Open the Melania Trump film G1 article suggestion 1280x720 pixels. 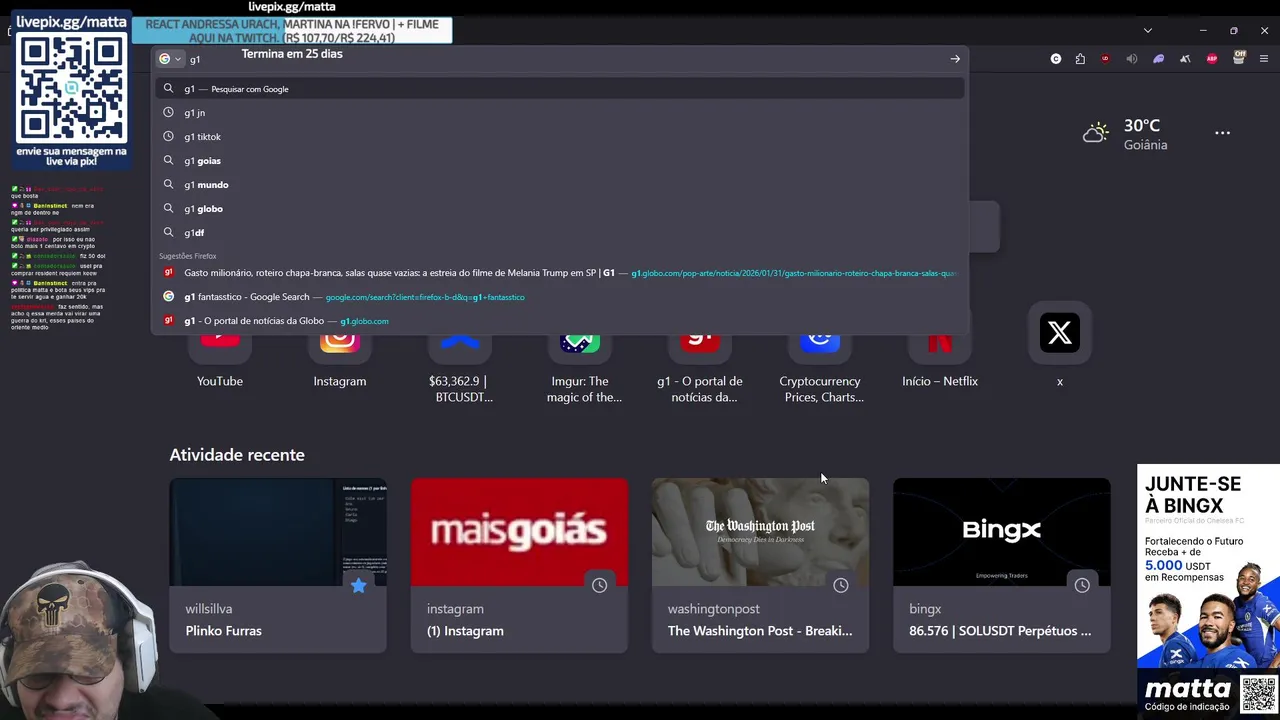coord(560,273)
